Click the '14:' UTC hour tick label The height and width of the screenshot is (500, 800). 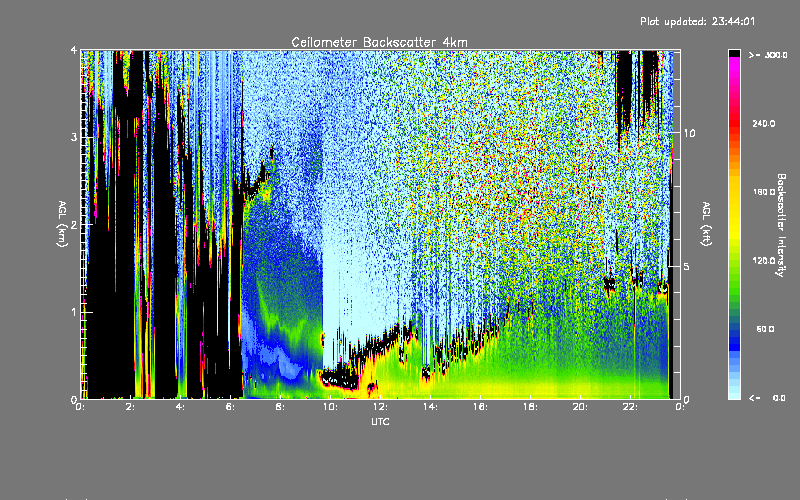click(431, 407)
